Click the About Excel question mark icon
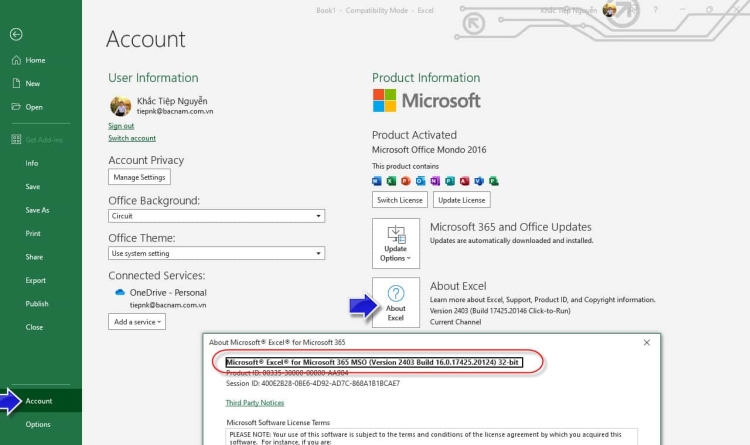 [x=395, y=293]
